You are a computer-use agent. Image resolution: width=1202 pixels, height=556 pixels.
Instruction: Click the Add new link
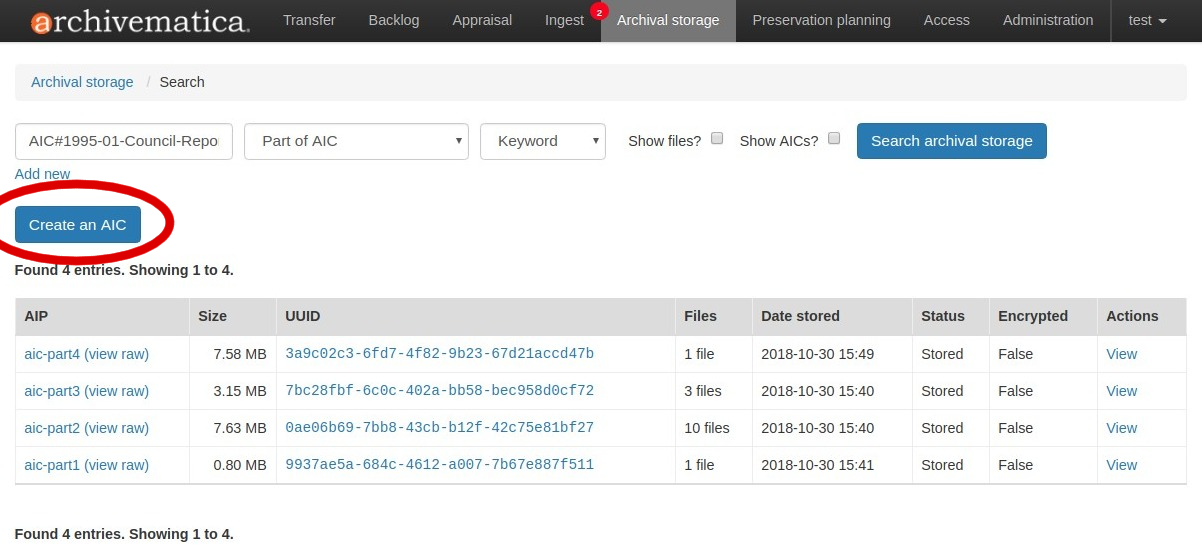coord(42,174)
